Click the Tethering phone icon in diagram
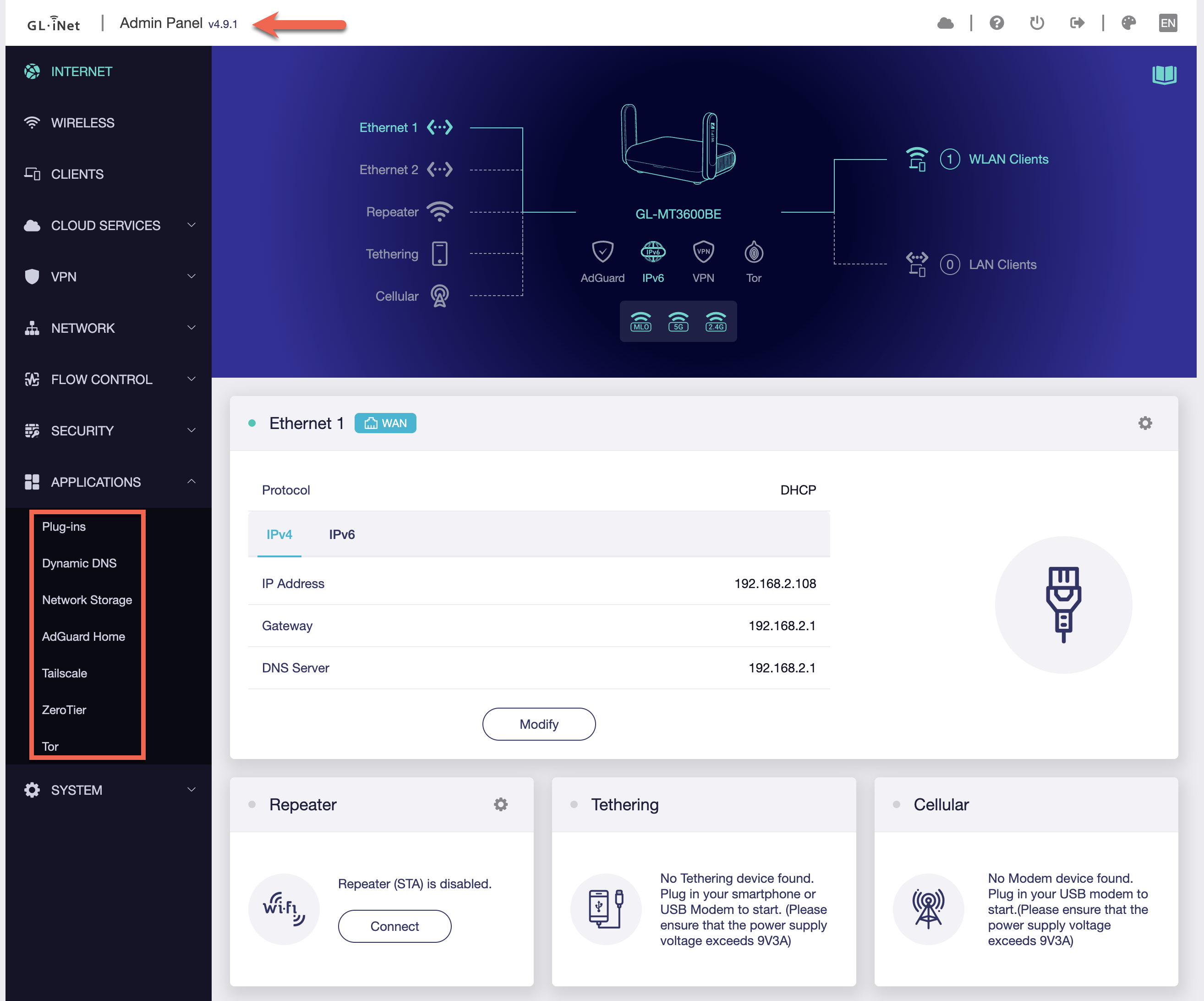This screenshot has width=1204, height=1001. tap(440, 253)
